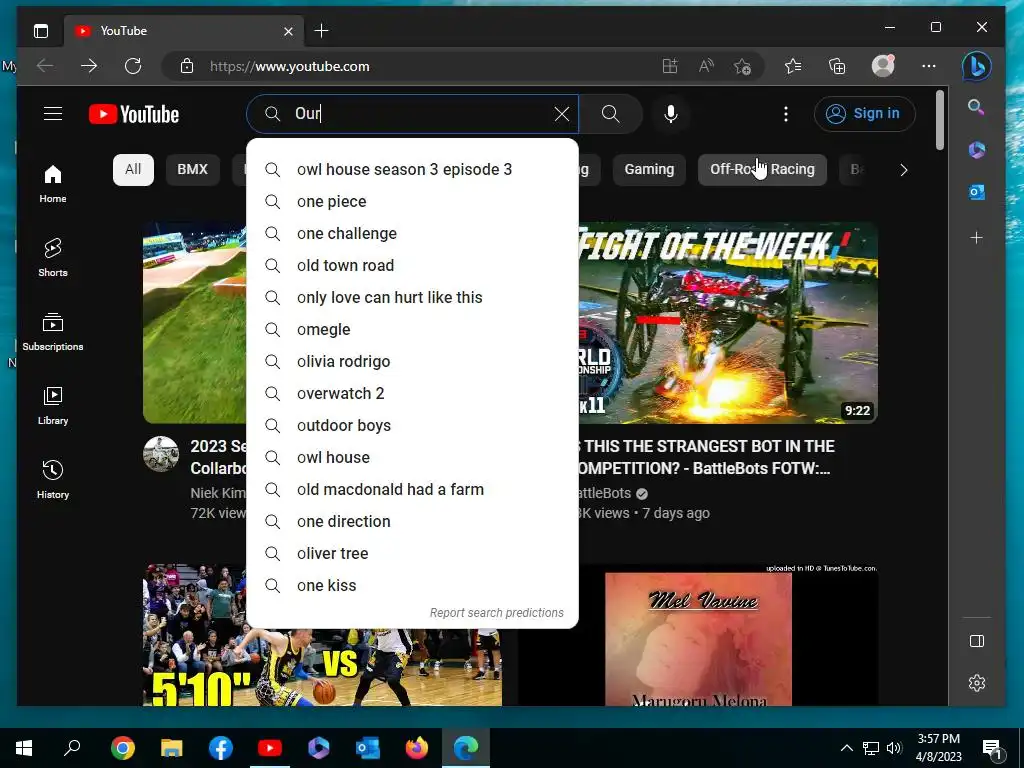Open the tab actions menu icon

[41, 31]
